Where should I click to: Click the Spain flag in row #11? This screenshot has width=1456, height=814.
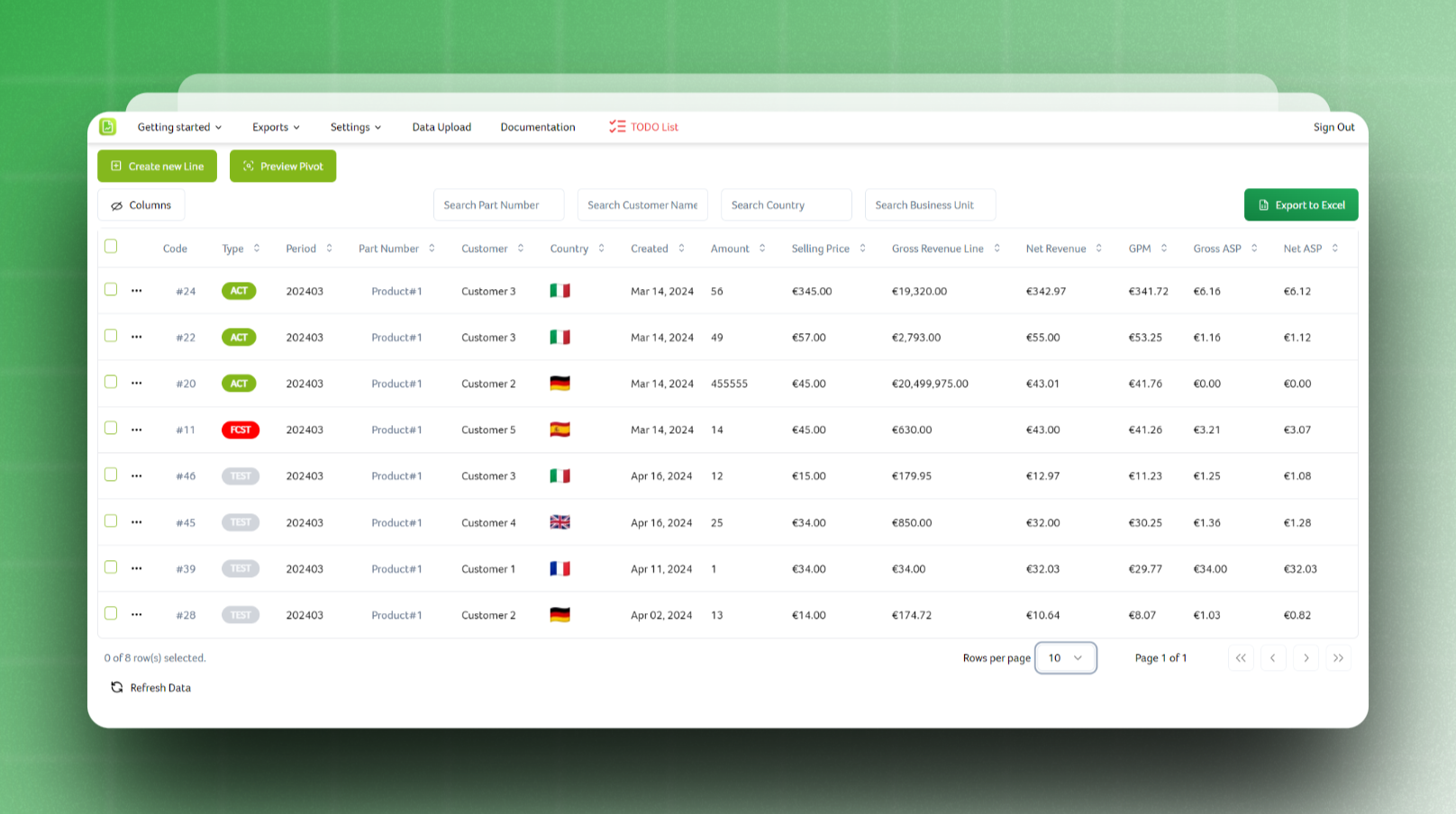click(x=560, y=430)
